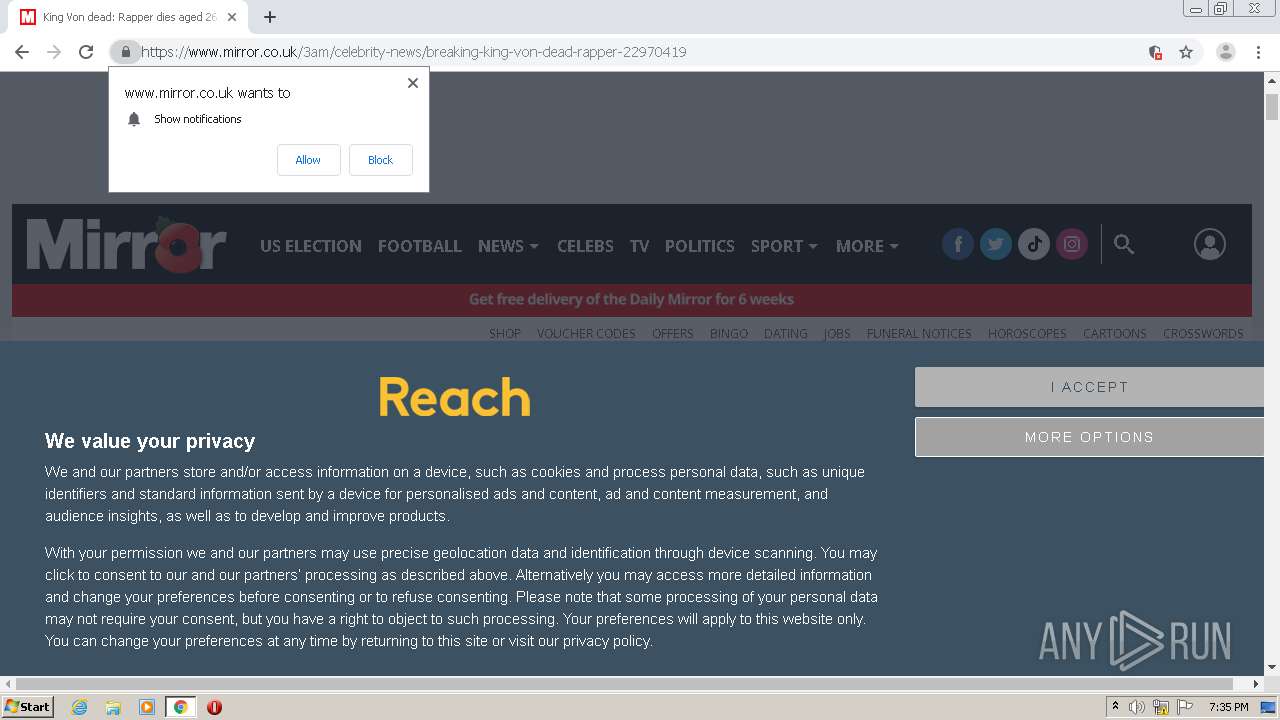
Task: Click the Action Center flag tray icon
Action: (1185, 707)
